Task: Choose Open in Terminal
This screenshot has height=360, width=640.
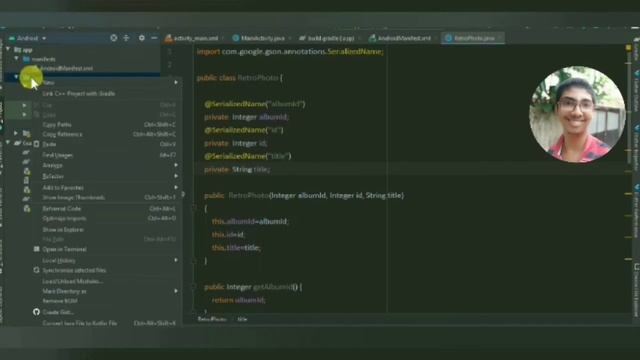Action: tap(107, 249)
